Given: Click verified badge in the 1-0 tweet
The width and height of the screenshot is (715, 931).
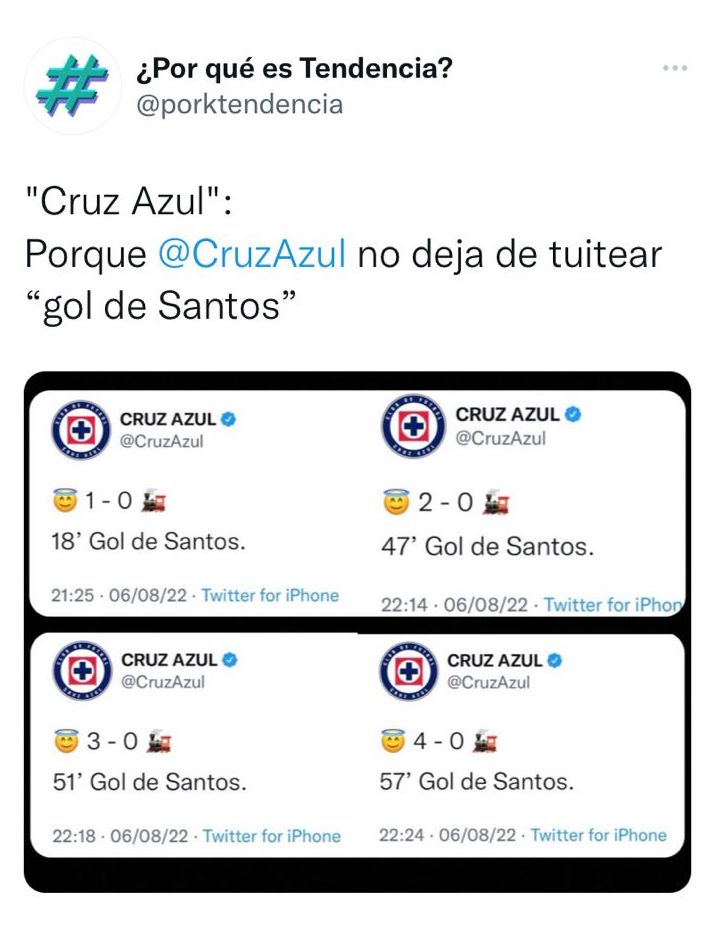Looking at the screenshot, I should (229, 420).
